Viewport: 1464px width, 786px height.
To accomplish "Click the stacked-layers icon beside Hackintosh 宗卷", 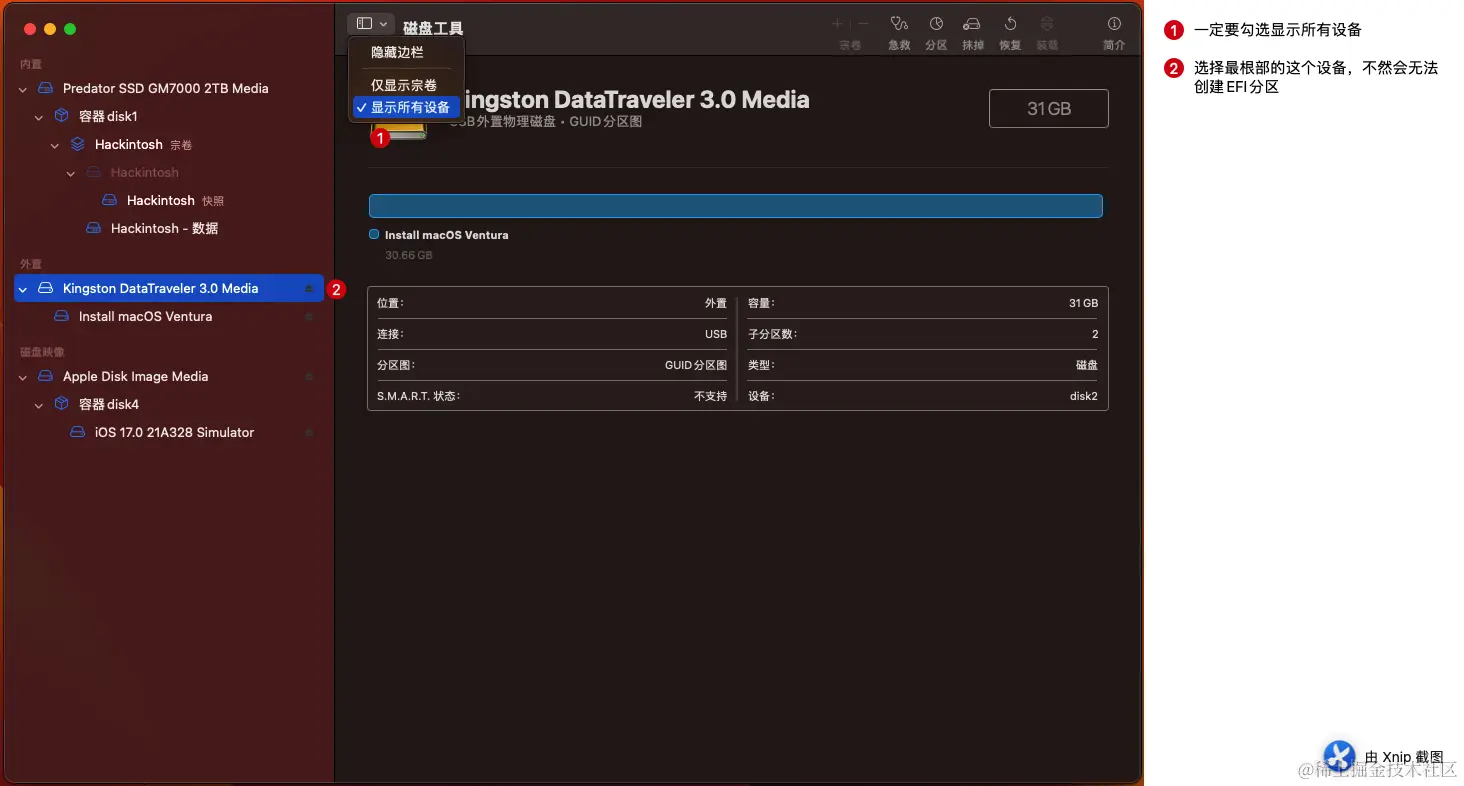I will coord(77,144).
